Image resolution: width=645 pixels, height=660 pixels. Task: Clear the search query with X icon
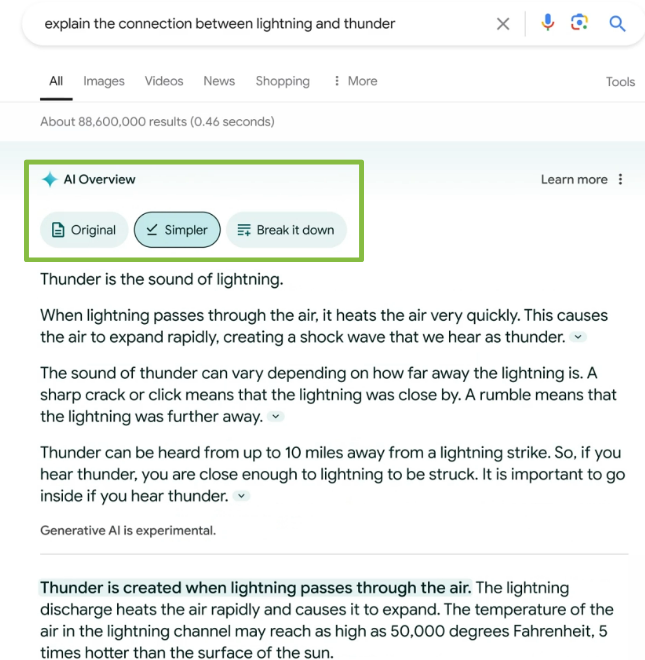[503, 24]
